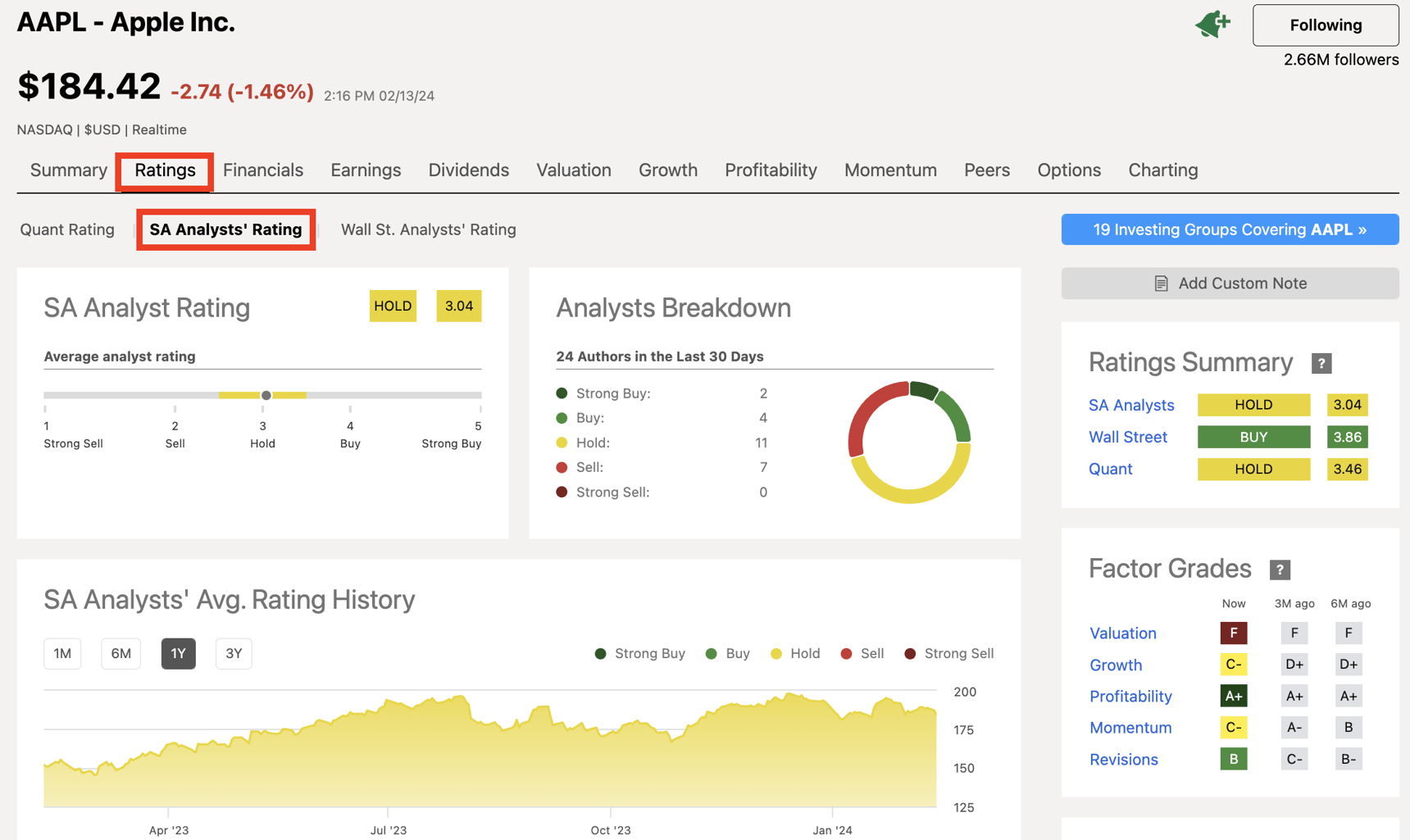
Task: Click the average analyst rating slider marker
Action: click(266, 395)
